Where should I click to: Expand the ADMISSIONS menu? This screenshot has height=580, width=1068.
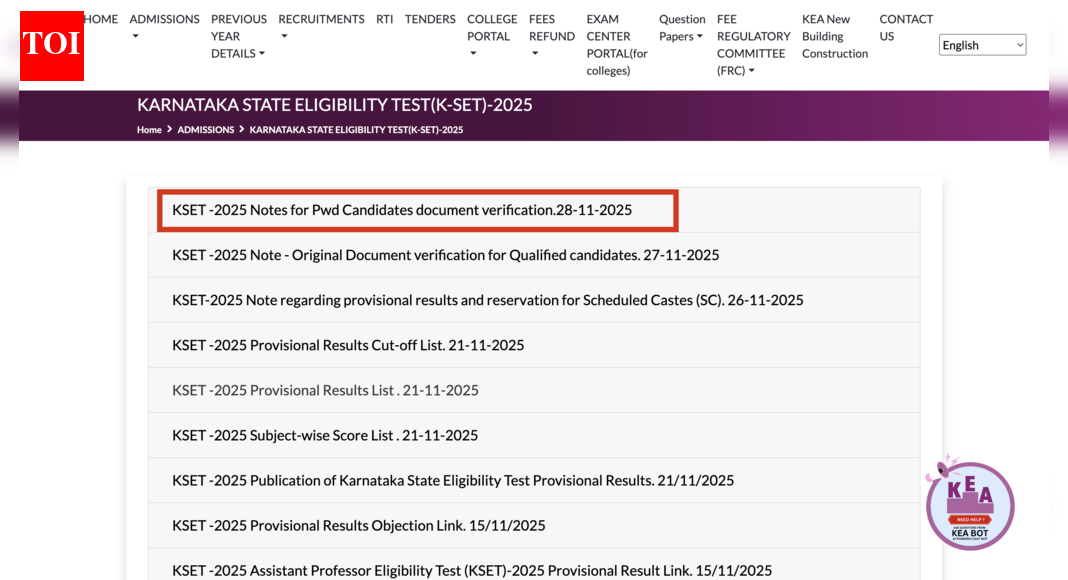coord(164,27)
